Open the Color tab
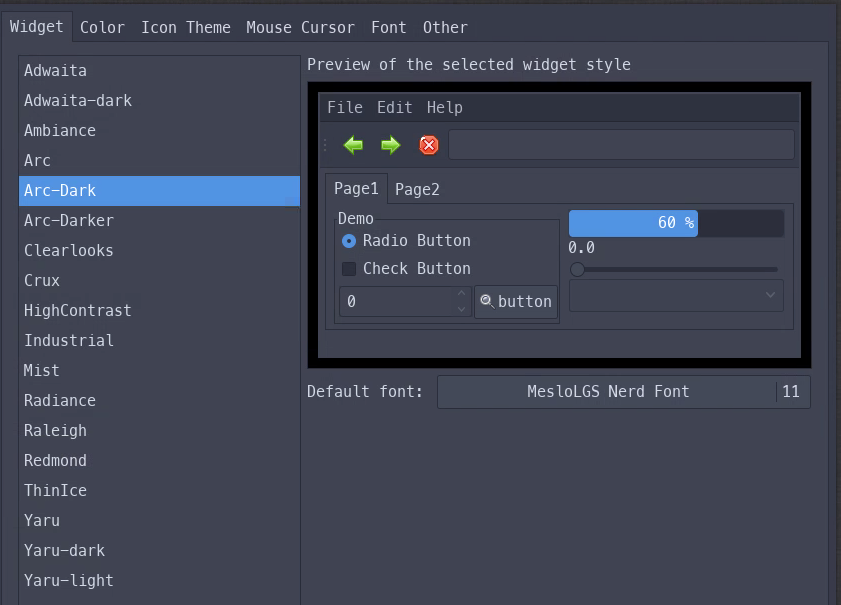Viewport: 841px width, 605px height. point(102,27)
